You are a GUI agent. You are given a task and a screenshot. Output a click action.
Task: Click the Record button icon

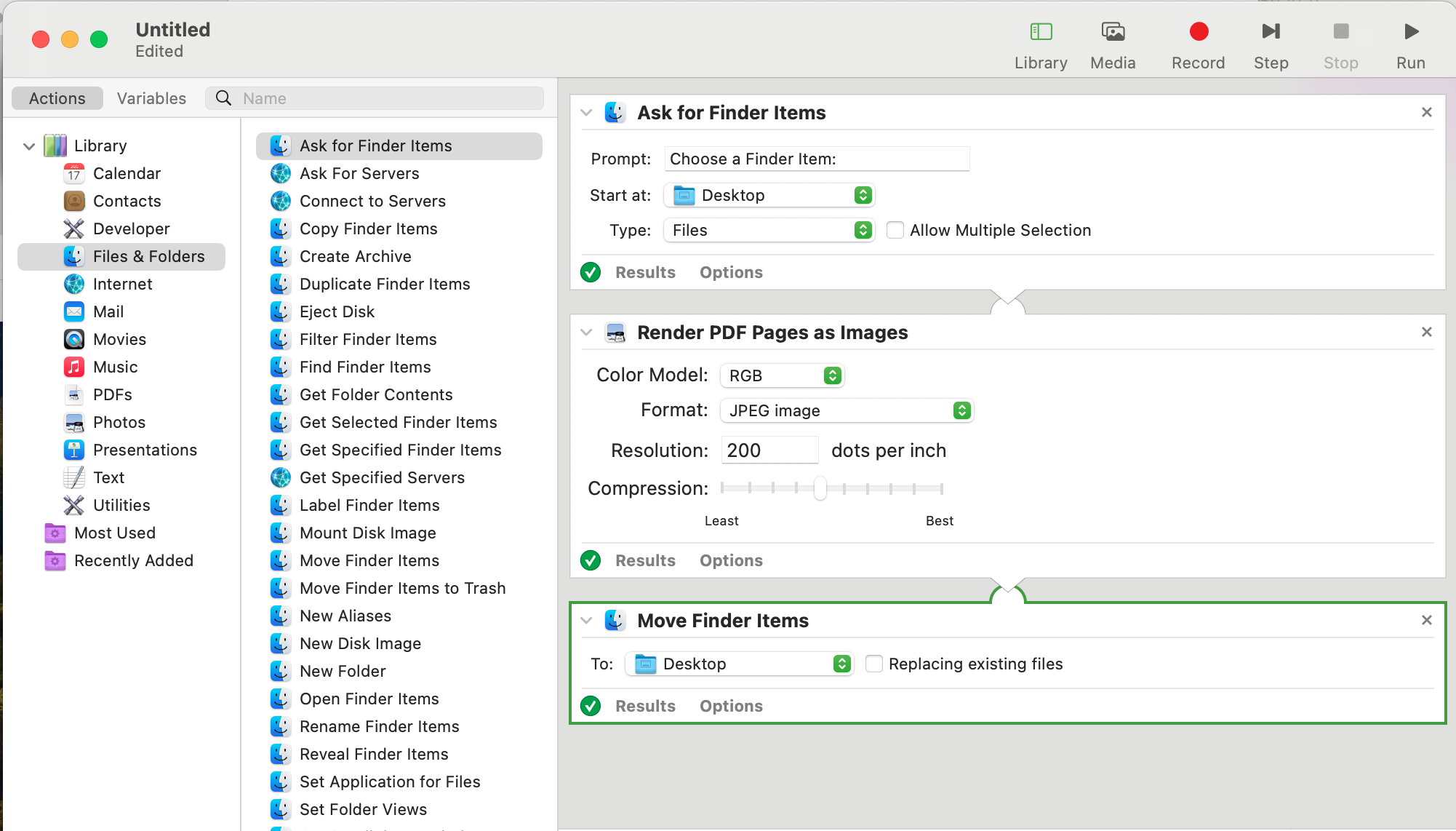1198,32
